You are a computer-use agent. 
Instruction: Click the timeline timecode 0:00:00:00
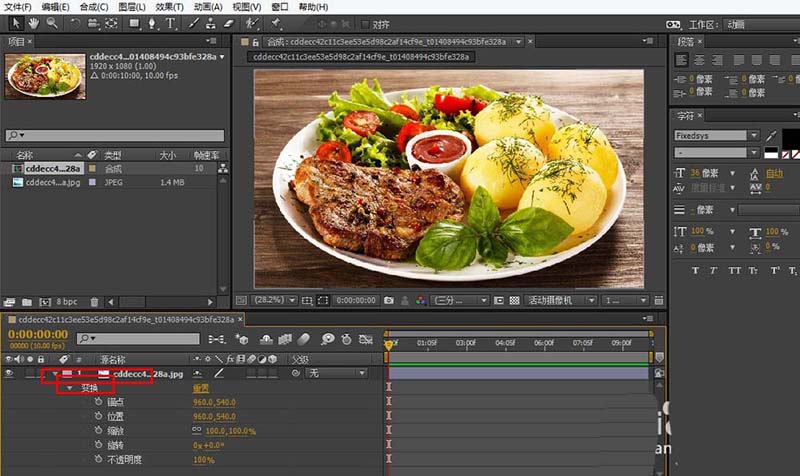pyautogui.click(x=38, y=334)
